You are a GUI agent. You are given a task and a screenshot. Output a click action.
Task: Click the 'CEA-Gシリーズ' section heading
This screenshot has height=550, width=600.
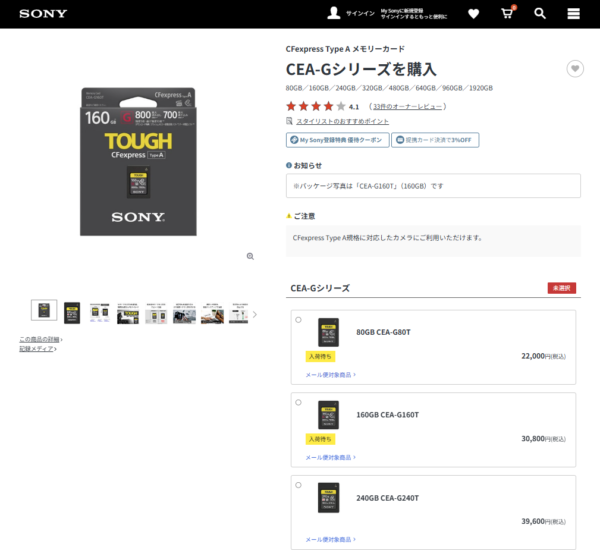(x=320, y=288)
